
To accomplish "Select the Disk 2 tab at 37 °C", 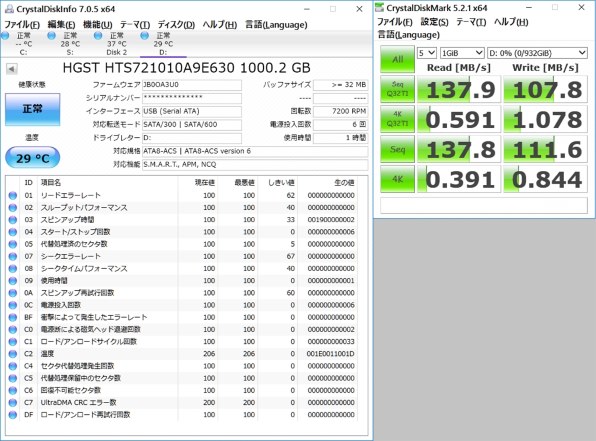I will [x=116, y=44].
